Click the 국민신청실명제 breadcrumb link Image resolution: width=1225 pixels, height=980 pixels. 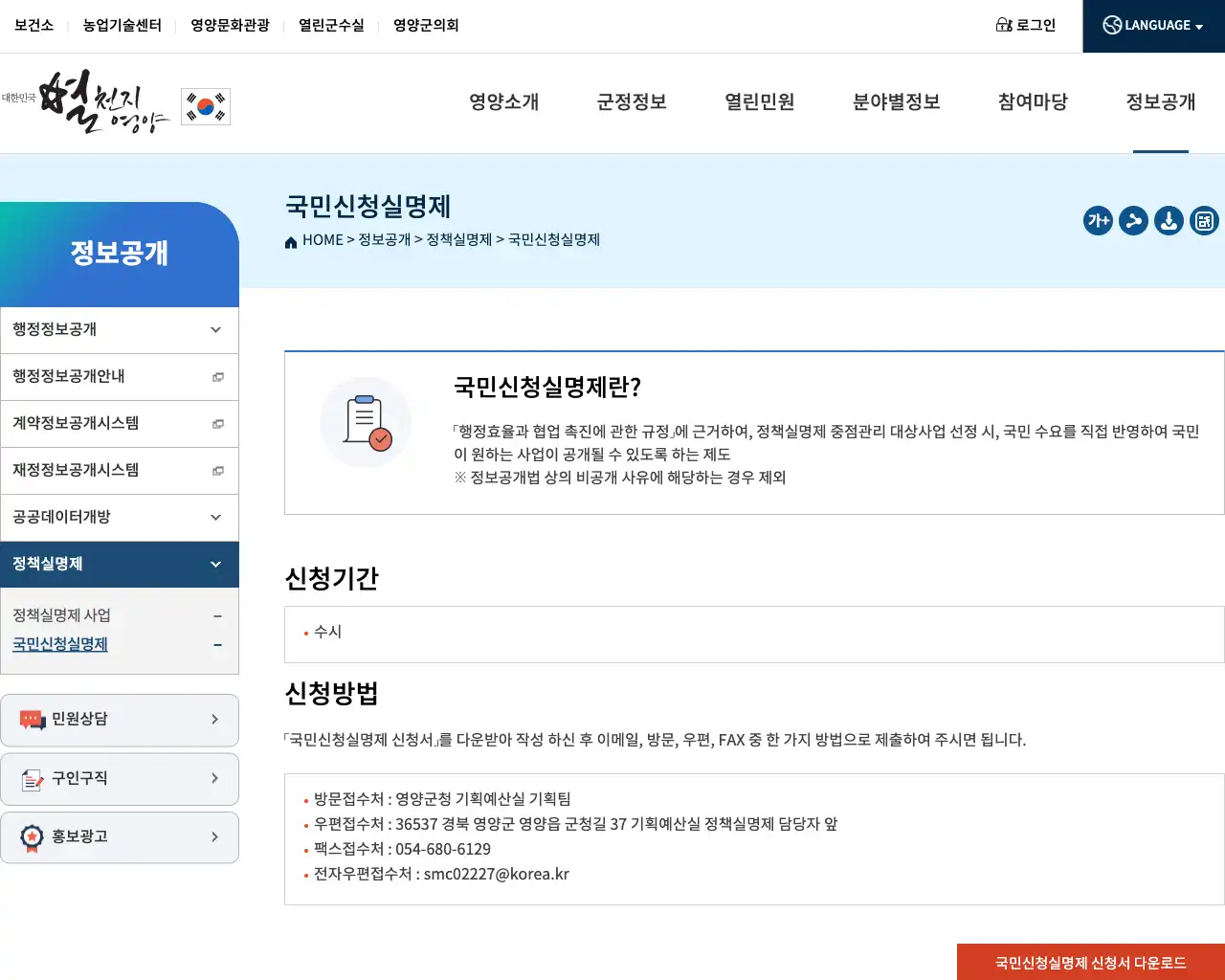pos(554,240)
